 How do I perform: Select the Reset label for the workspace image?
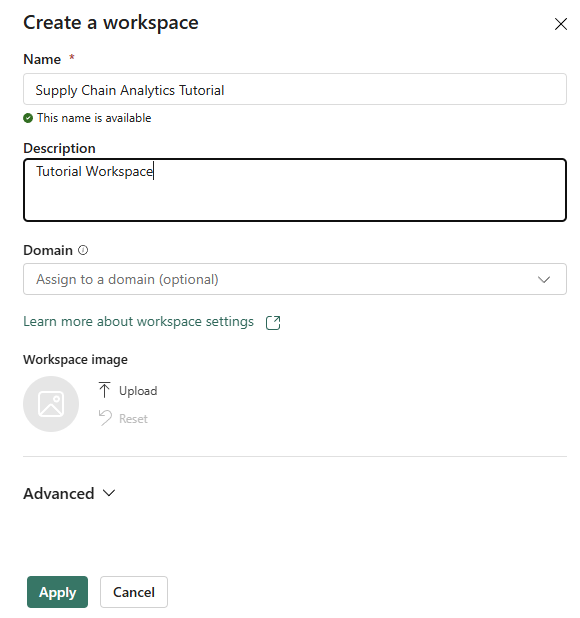pyautogui.click(x=133, y=419)
